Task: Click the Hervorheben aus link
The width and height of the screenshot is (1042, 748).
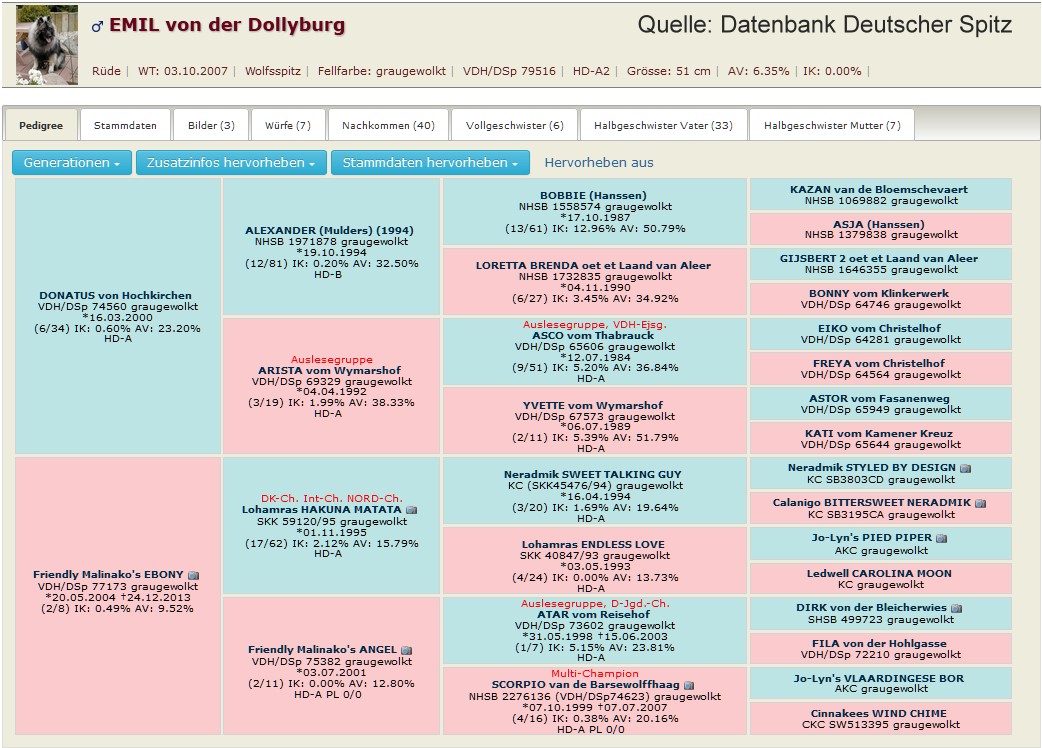Action: (x=599, y=162)
